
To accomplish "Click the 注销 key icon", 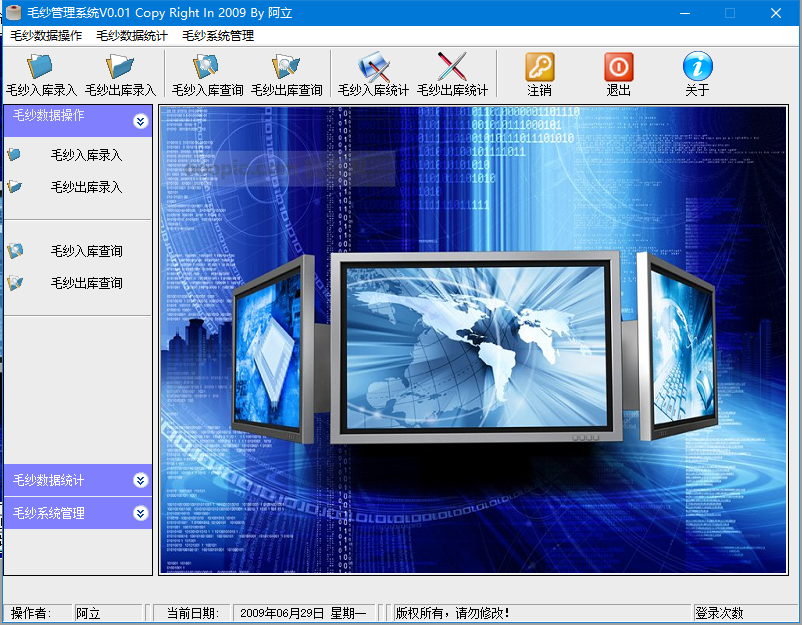I will click(540, 67).
